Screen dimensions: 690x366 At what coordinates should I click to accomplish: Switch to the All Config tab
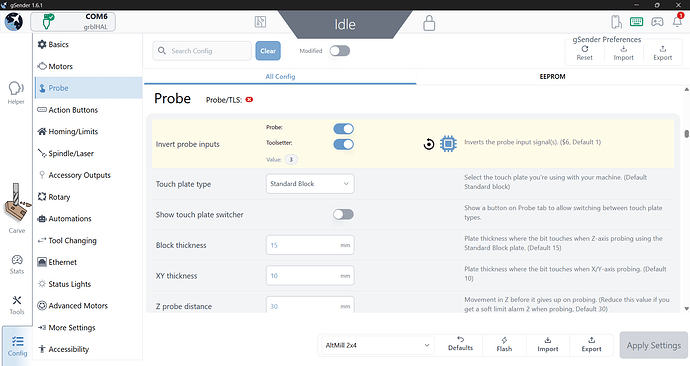point(280,77)
